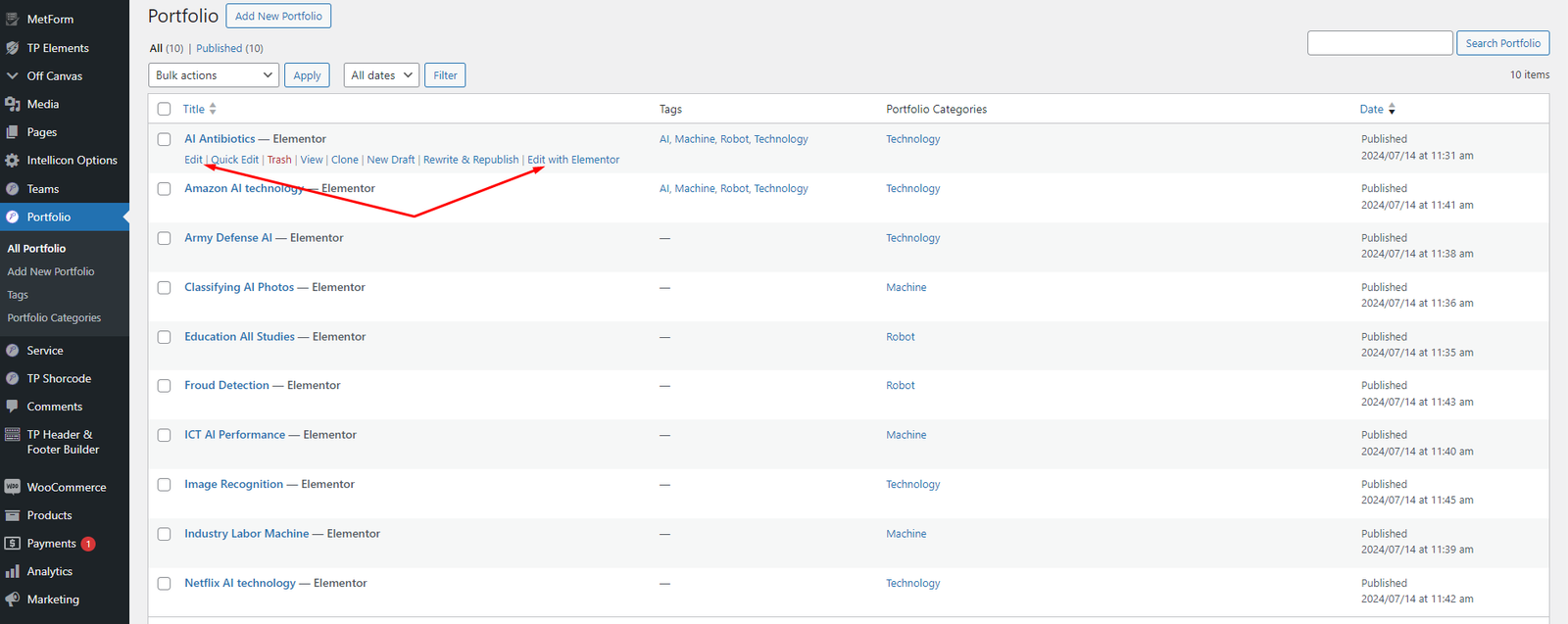Expand the All dates filter dropdown

click(x=381, y=75)
